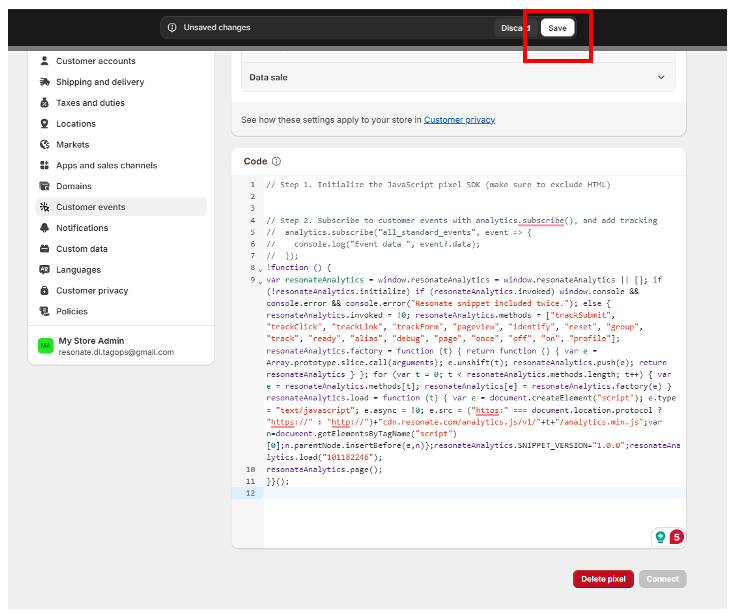Click My Store Admin account name
This screenshot has height=615, width=735.
pos(91,341)
